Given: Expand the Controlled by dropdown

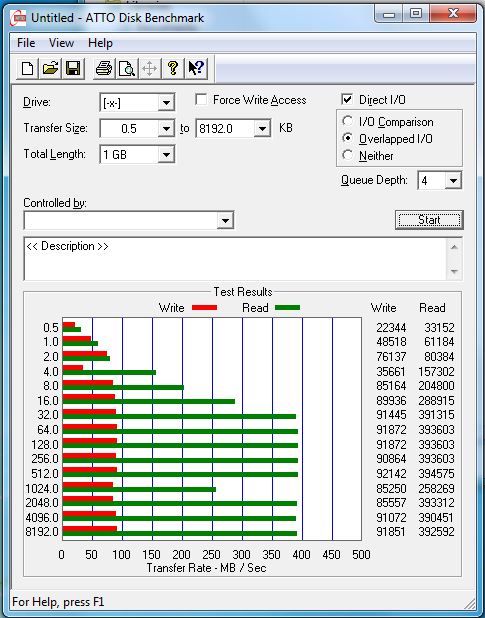Looking at the screenshot, I should [225, 220].
